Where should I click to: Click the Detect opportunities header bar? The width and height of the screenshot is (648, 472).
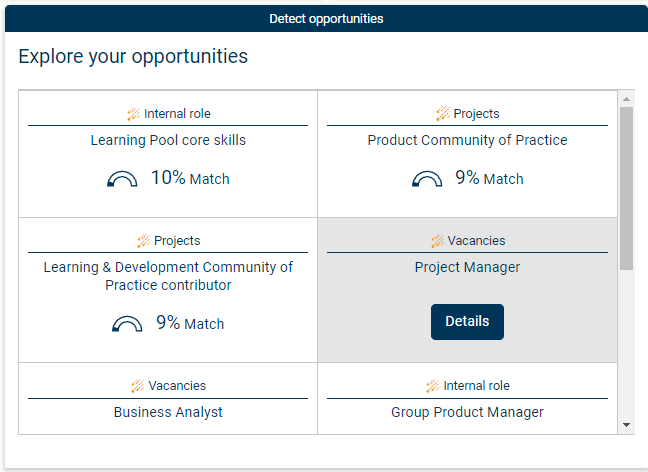pyautogui.click(x=325, y=18)
